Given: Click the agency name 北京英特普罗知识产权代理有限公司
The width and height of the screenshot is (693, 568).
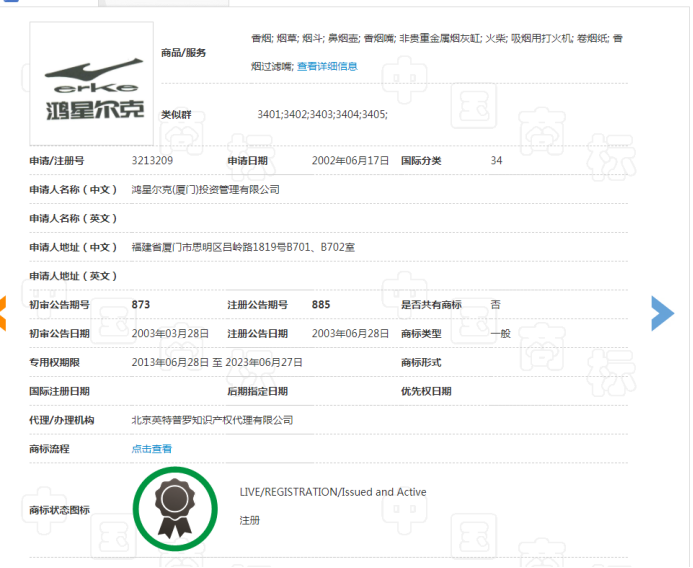Looking at the screenshot, I should coord(212,420).
